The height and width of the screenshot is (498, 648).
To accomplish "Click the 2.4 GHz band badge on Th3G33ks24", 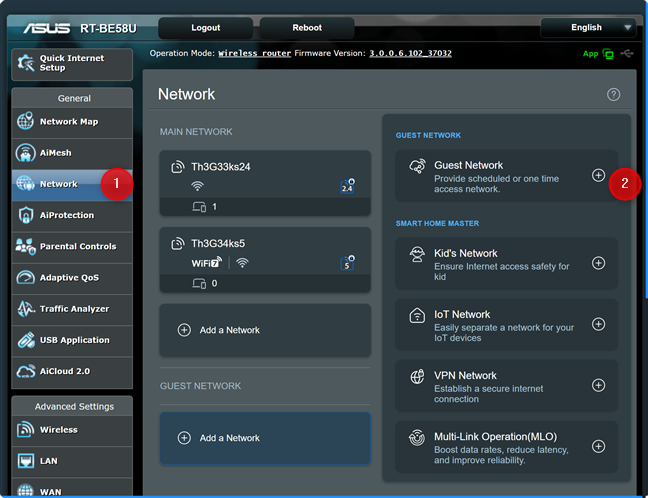I will tap(347, 187).
